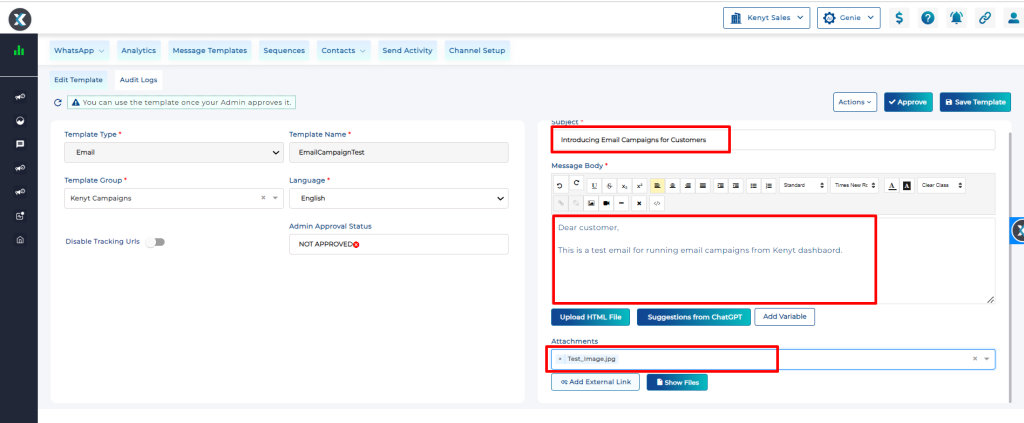The width and height of the screenshot is (1024, 423).
Task: Insert an image into message body
Action: tap(591, 203)
